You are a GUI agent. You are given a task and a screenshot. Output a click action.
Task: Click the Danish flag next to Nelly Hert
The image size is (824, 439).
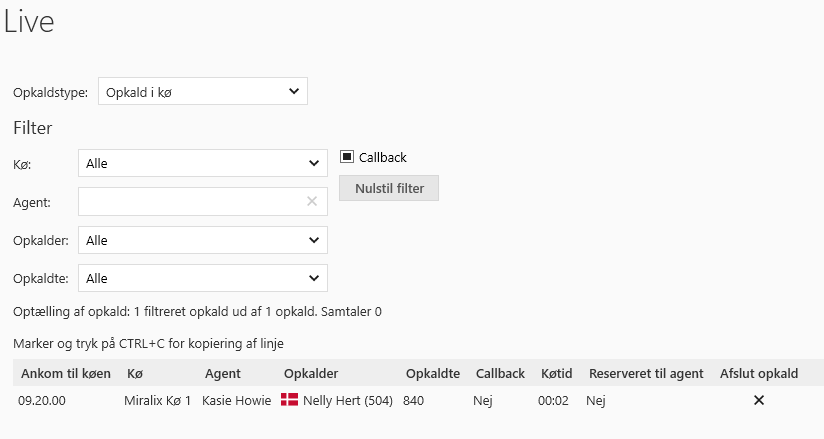pyautogui.click(x=291, y=400)
